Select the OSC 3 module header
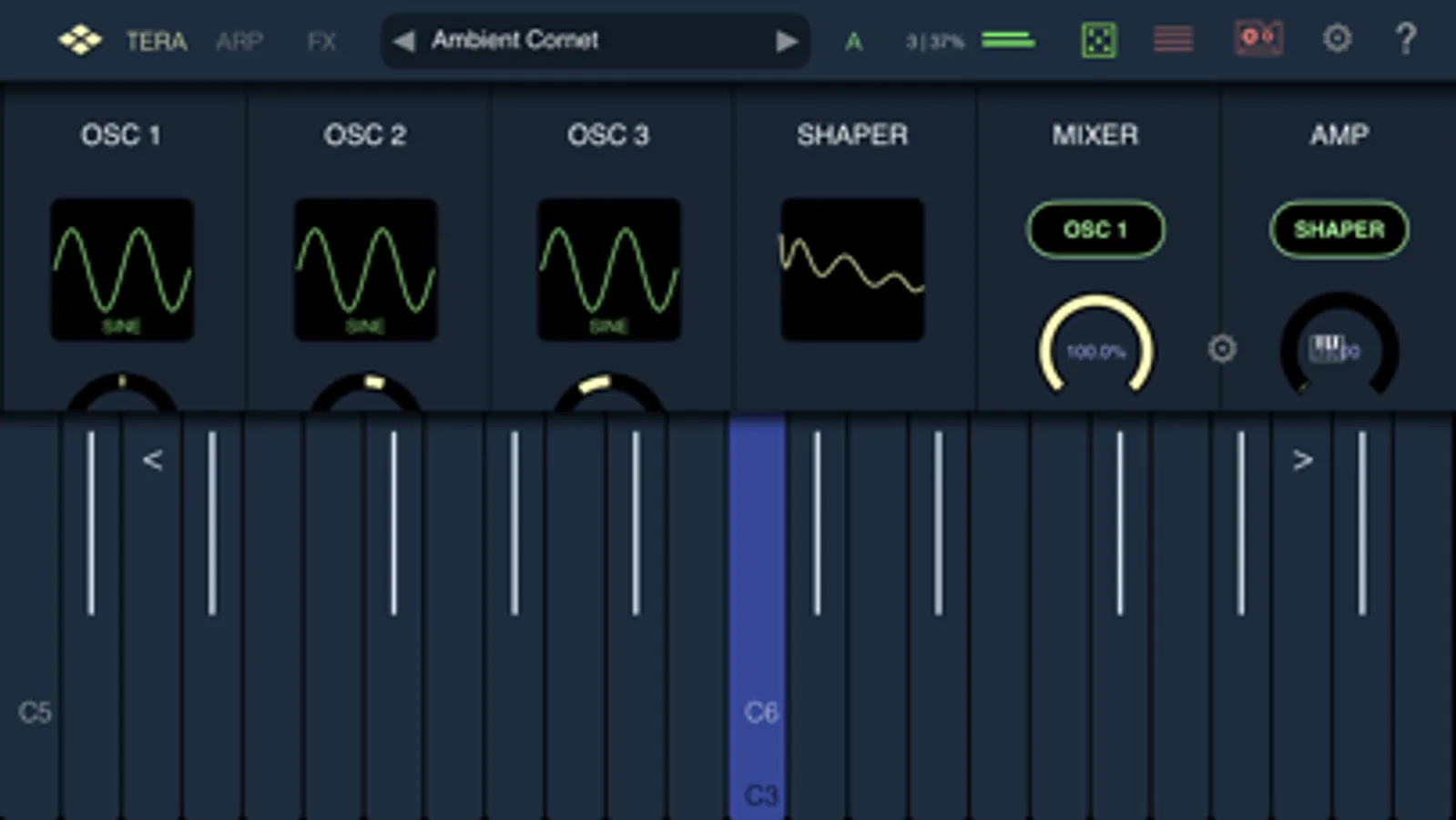This screenshot has height=820, width=1456. click(608, 135)
